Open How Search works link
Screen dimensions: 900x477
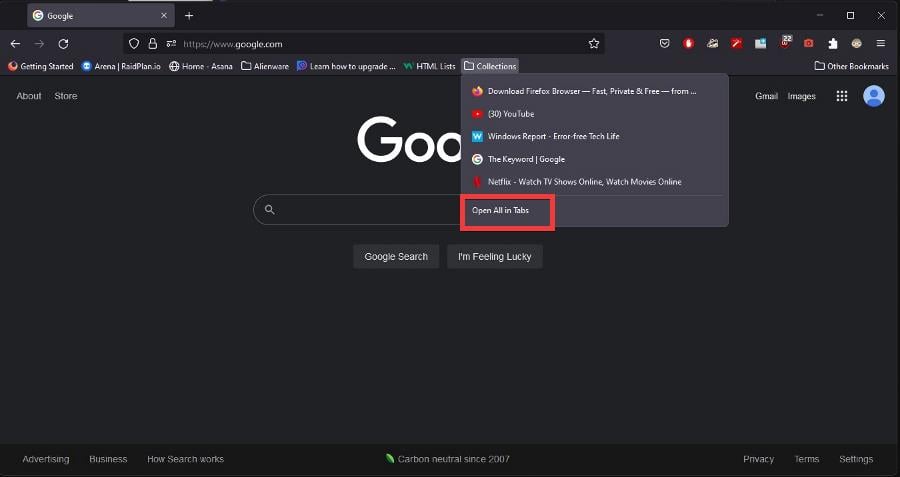[x=185, y=459]
